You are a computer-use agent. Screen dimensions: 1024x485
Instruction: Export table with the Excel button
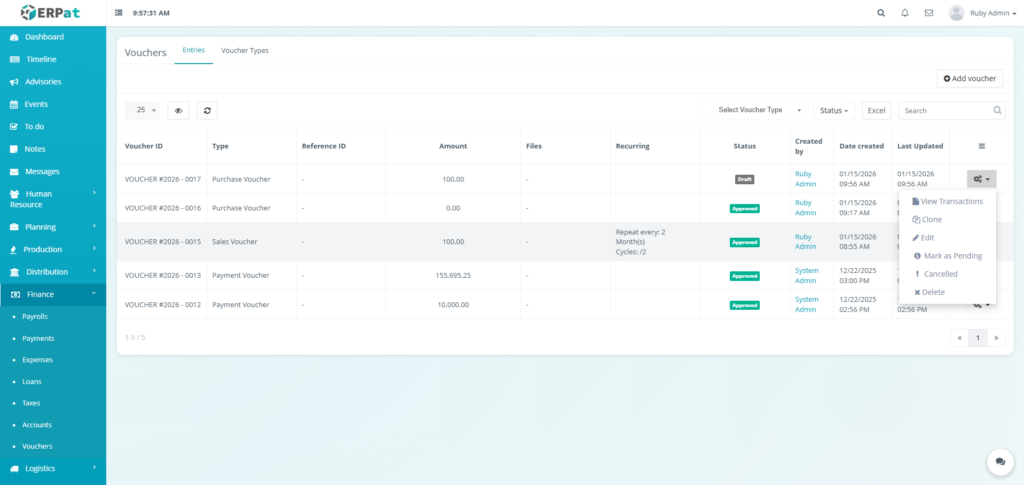point(876,111)
